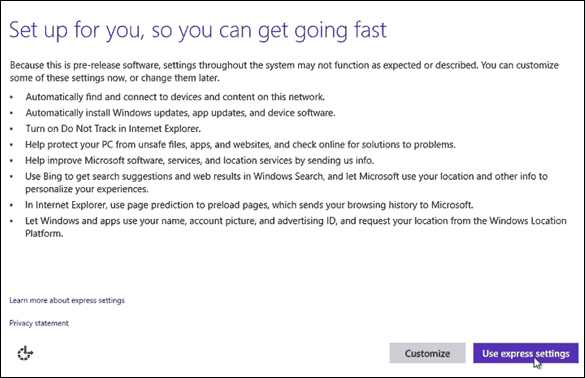Choose Use express settings

tap(526, 353)
